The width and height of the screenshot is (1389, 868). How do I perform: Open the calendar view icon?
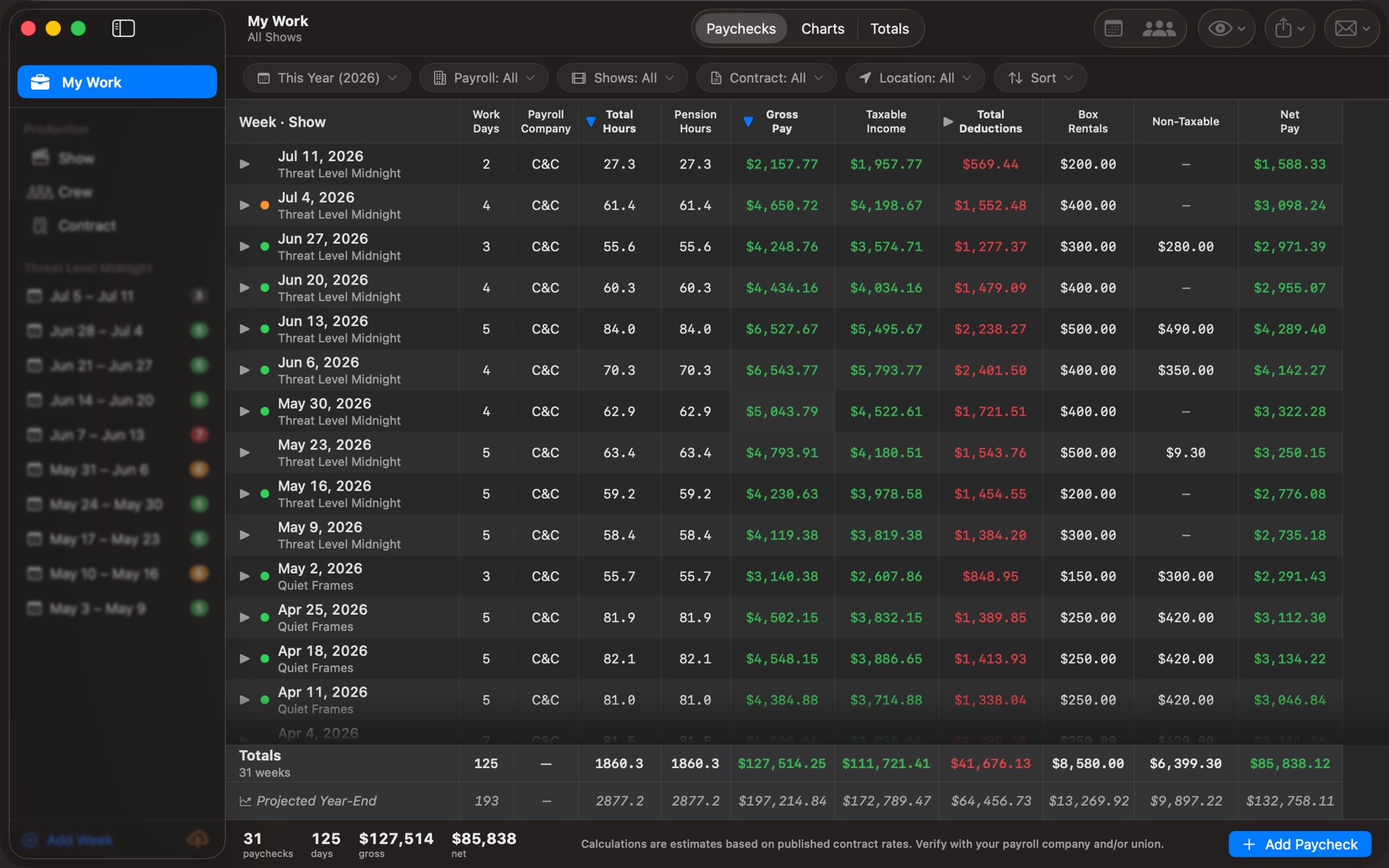[1113, 28]
